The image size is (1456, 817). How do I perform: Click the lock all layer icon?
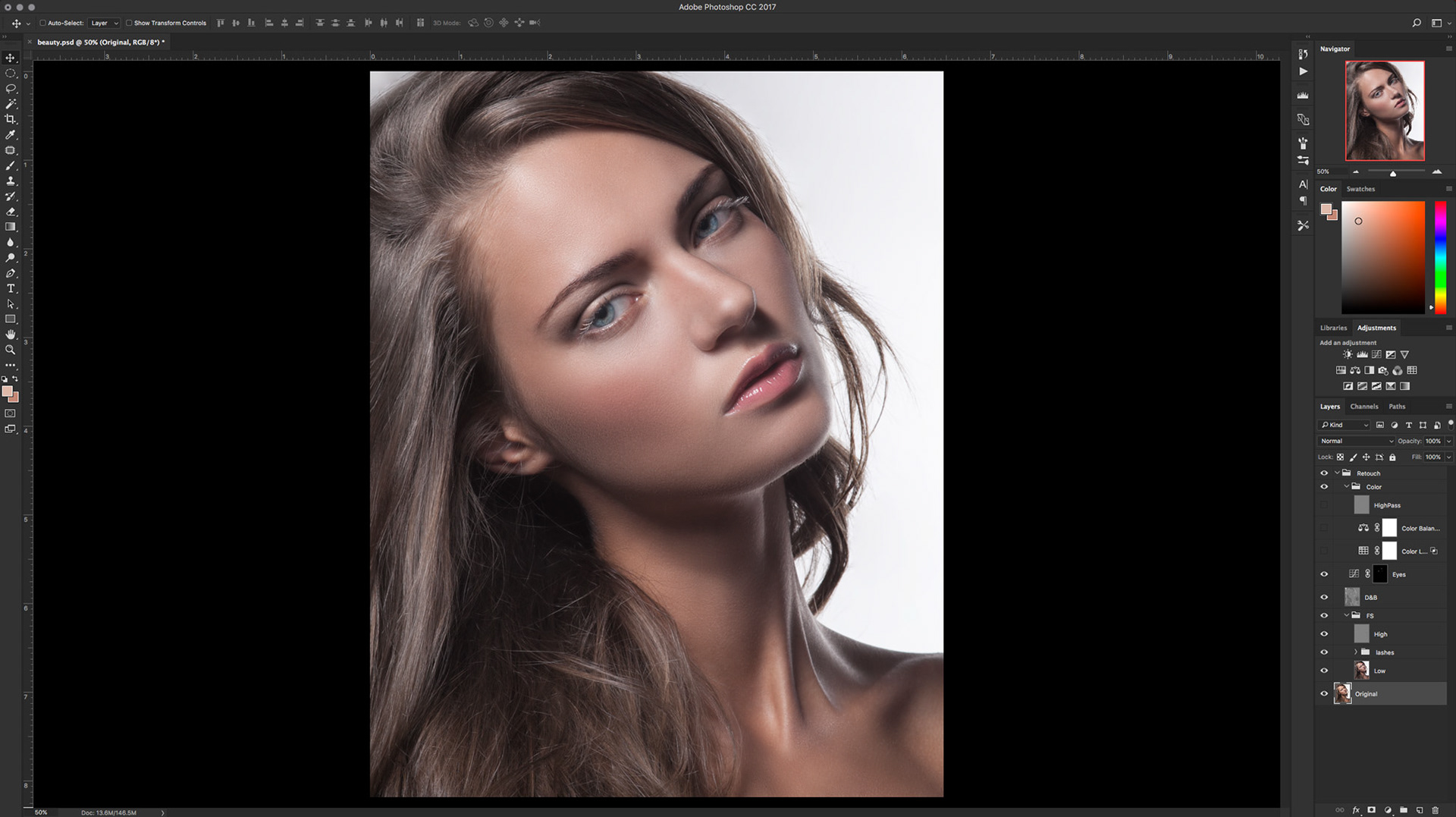[x=1392, y=457]
